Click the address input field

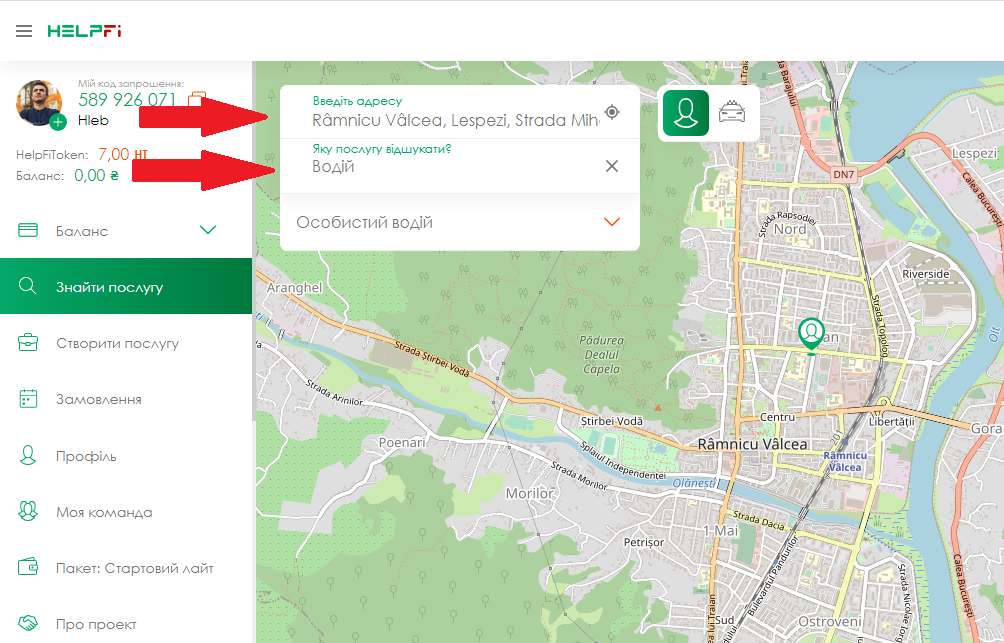coord(454,120)
